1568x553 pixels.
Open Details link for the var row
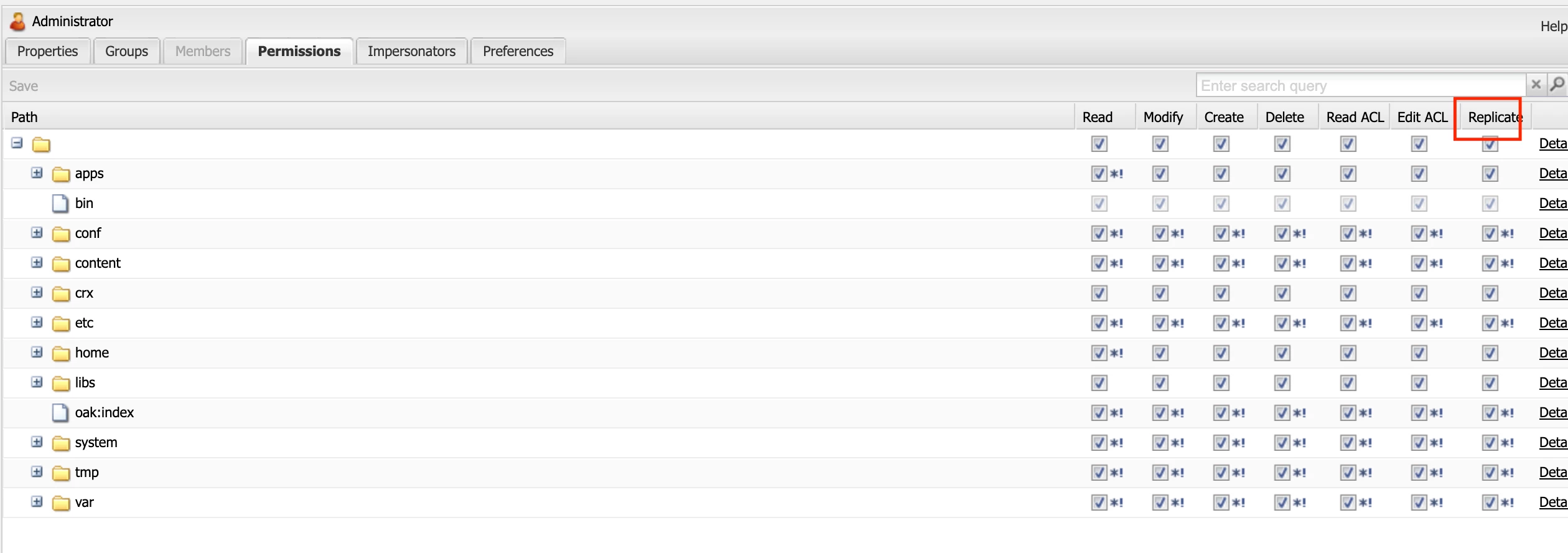pyautogui.click(x=1553, y=503)
